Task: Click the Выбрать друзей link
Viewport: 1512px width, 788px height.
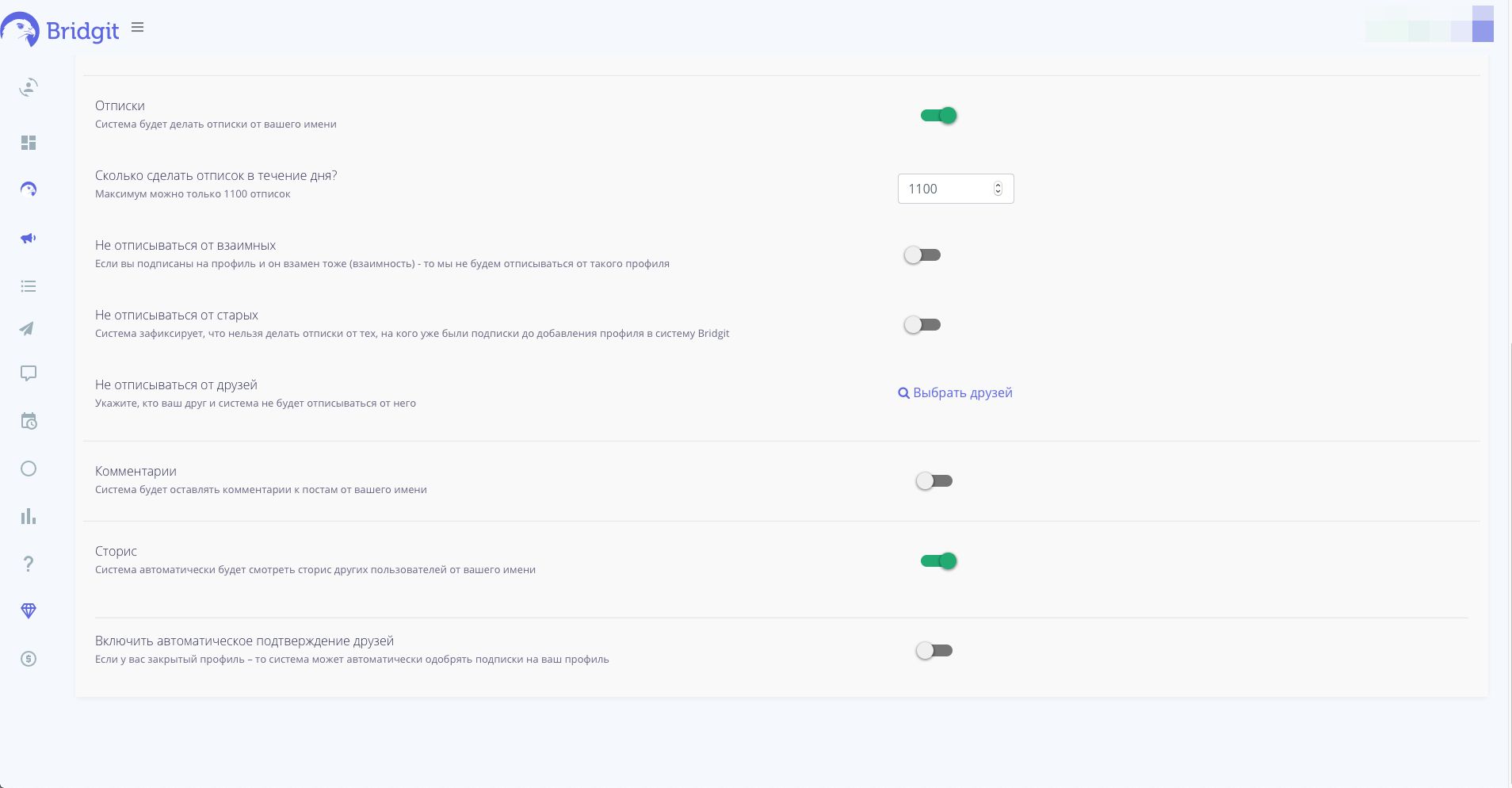Action: [x=955, y=393]
